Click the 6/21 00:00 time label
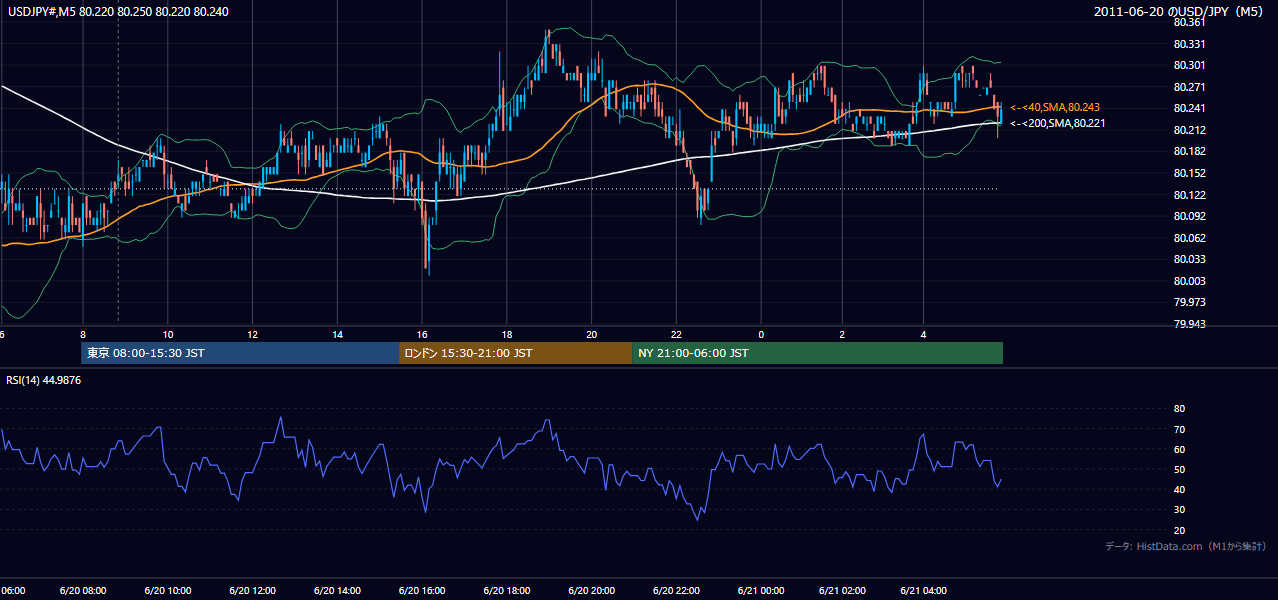Screen dimensions: 1278x600 761,591
